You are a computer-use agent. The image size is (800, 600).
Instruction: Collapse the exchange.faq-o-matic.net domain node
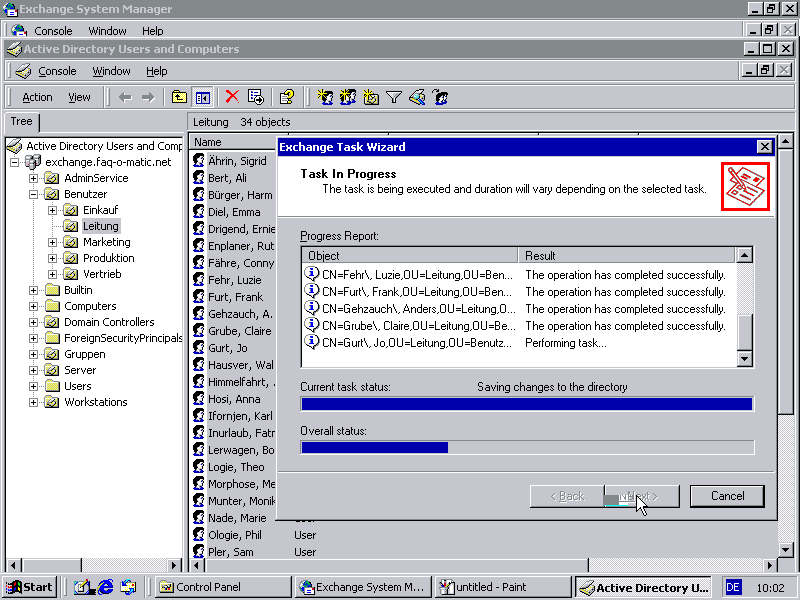[x=14, y=162]
